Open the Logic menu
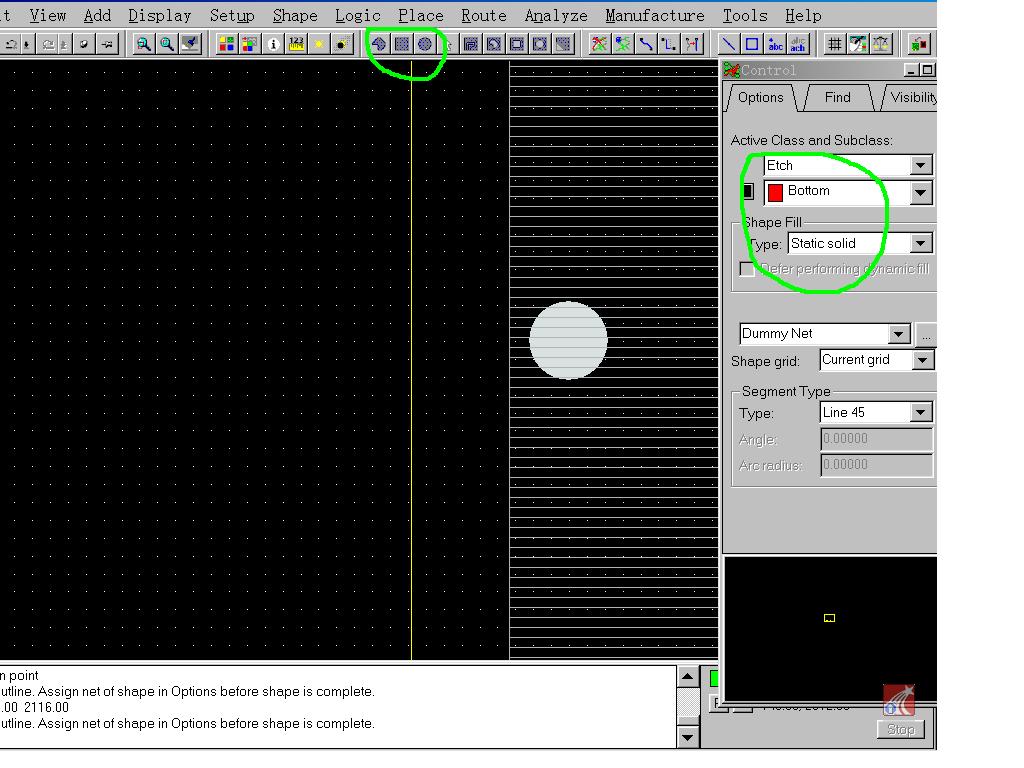Screen dimensions: 1024x768 pos(357,15)
